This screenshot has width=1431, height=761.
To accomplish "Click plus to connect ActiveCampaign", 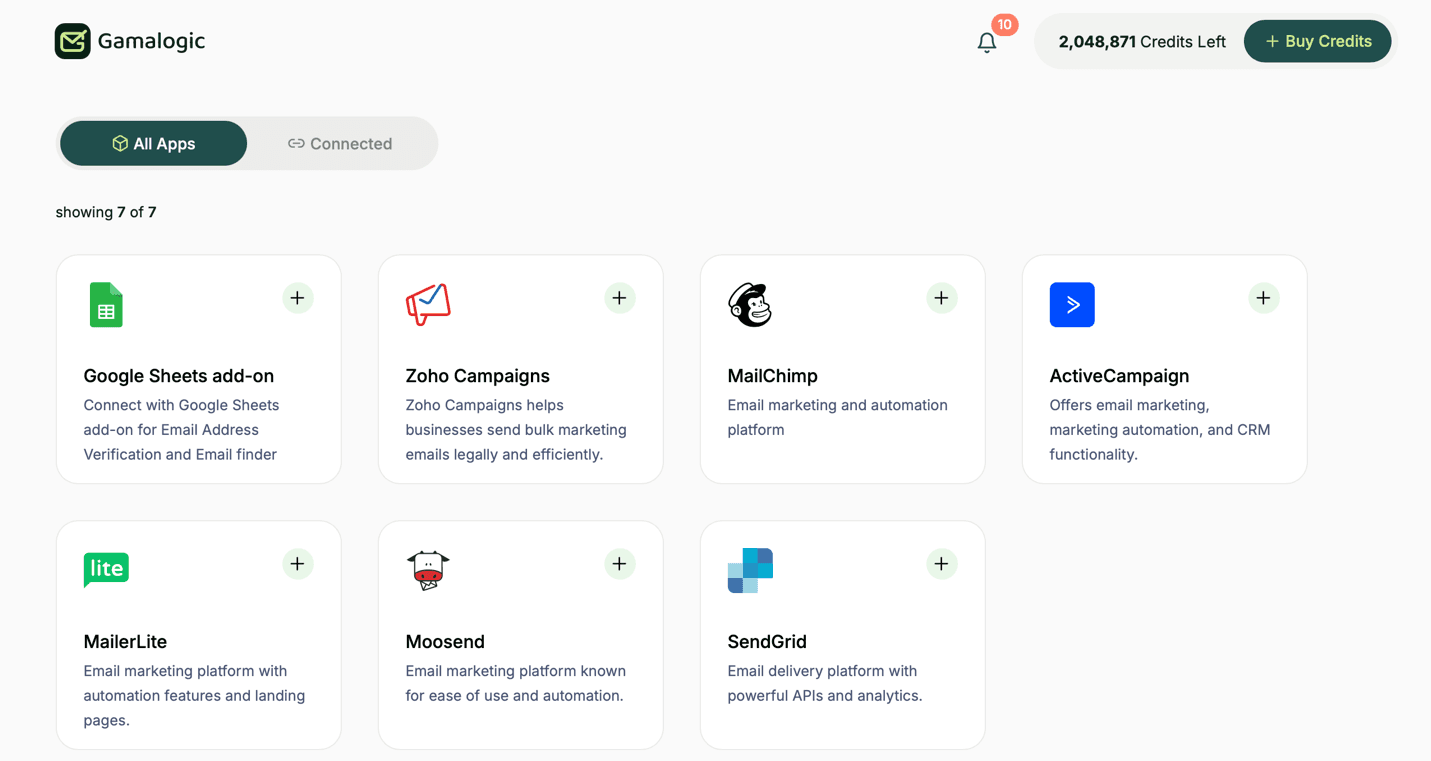I will click(x=1263, y=298).
